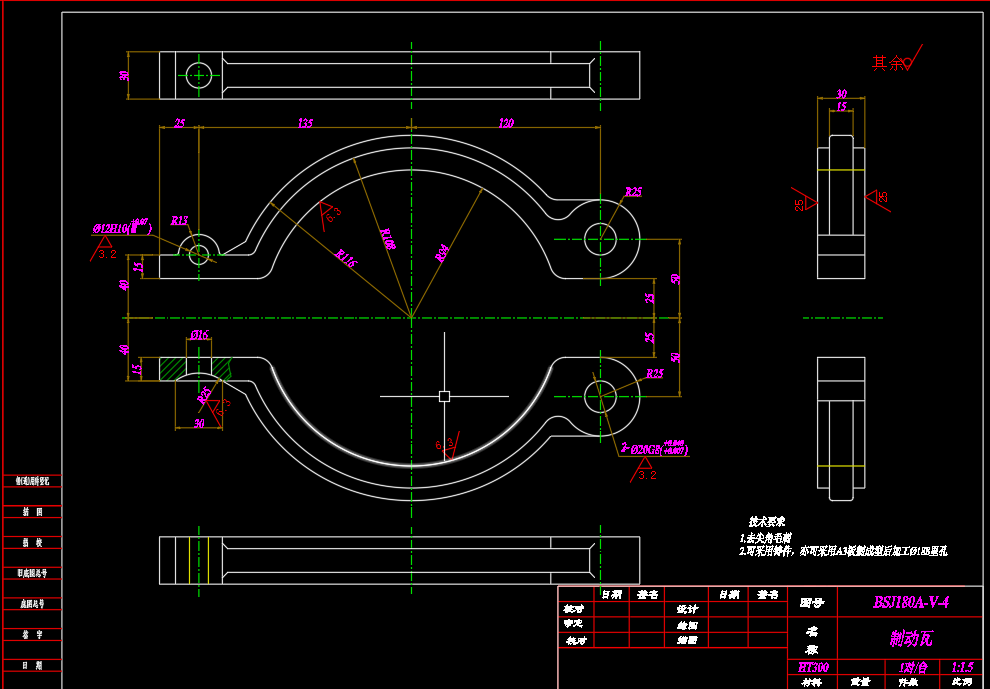Click quantity value 1对/台
Screen dimensions: 990x689
[x=914, y=668]
